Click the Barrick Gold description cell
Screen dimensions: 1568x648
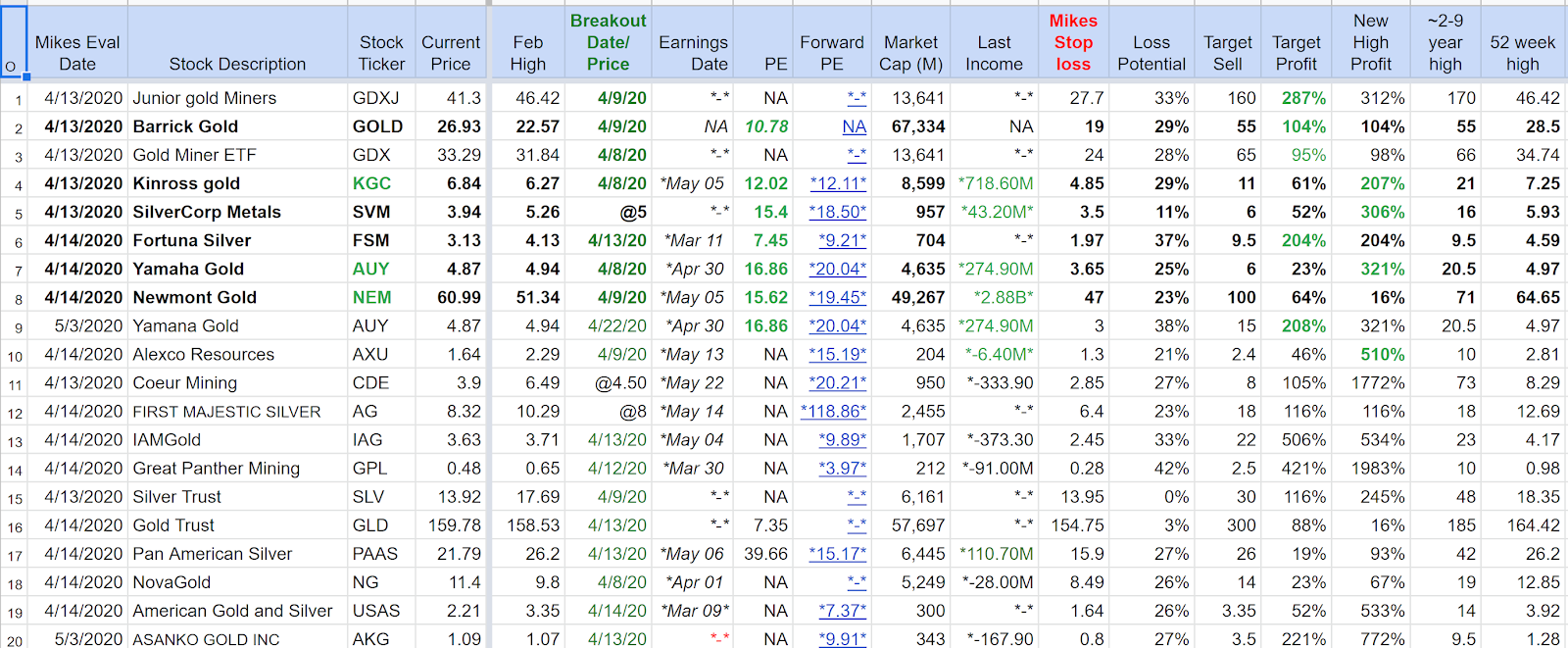click(x=237, y=126)
